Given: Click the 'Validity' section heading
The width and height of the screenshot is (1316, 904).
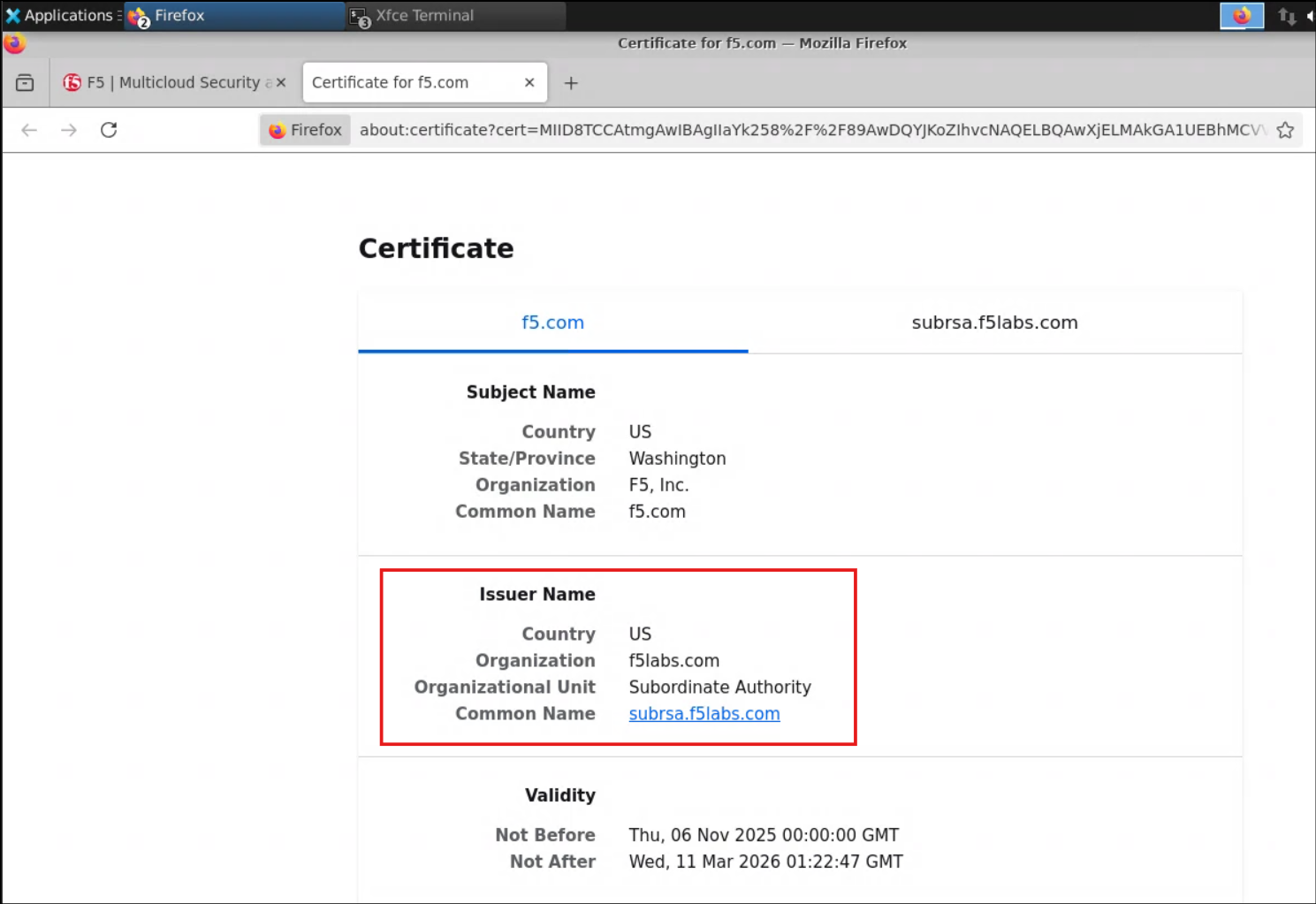Looking at the screenshot, I should [x=560, y=795].
